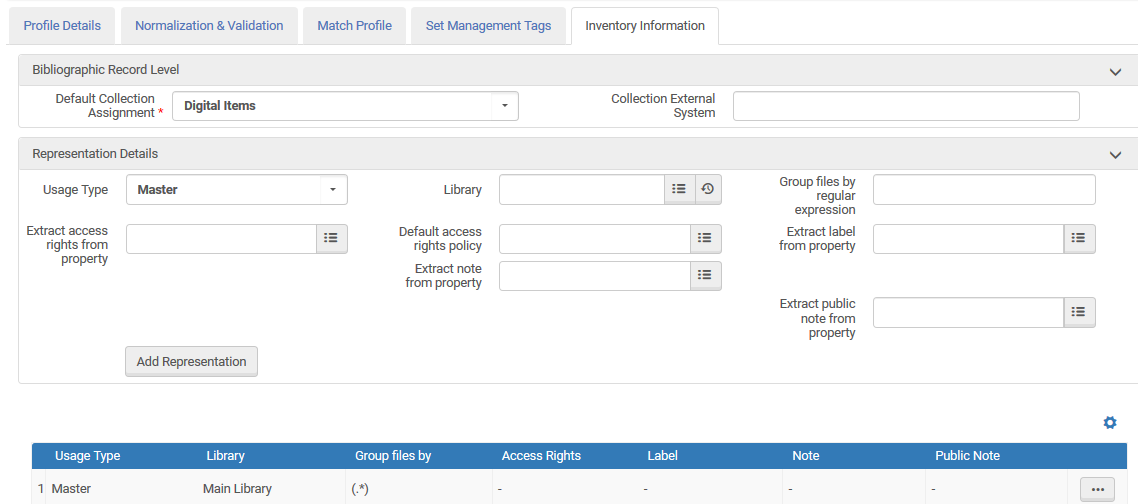Open the Match Profile tab

[354, 26]
